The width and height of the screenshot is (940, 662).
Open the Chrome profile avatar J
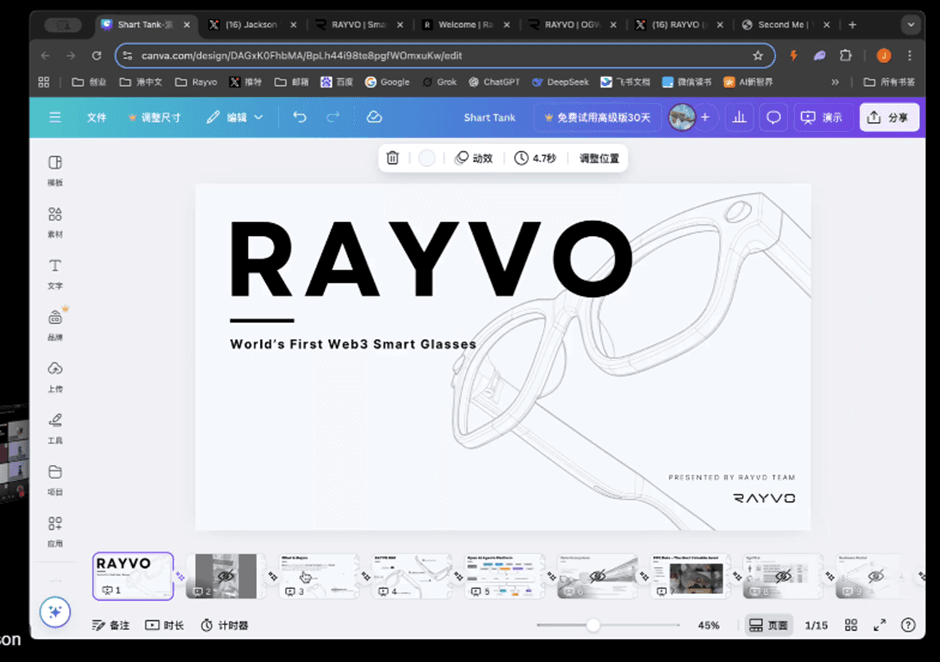884,56
